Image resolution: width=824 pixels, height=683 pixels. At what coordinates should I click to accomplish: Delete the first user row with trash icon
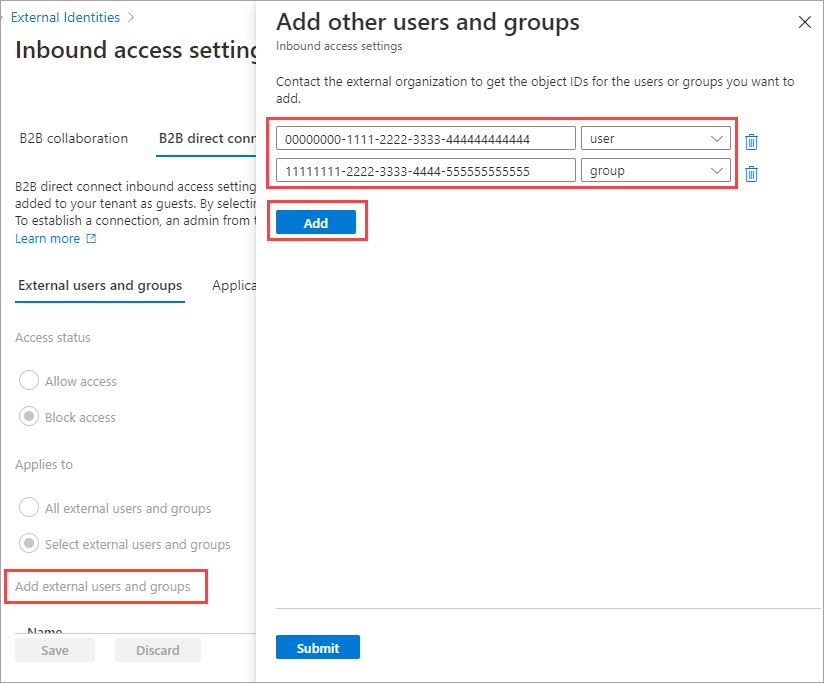pyautogui.click(x=751, y=142)
